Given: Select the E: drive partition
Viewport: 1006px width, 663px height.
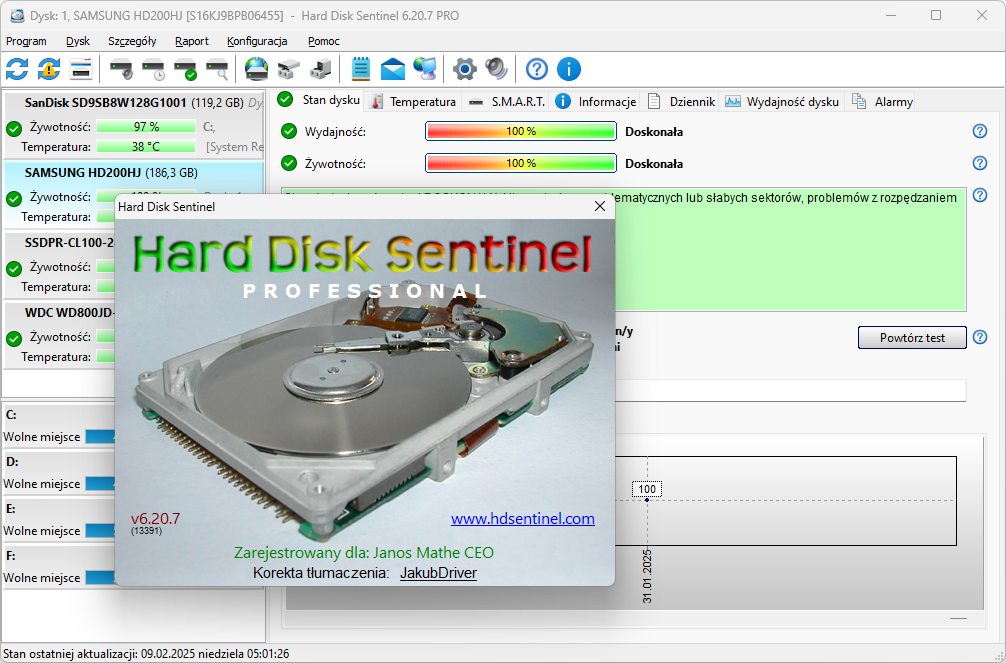Looking at the screenshot, I should click(x=59, y=520).
